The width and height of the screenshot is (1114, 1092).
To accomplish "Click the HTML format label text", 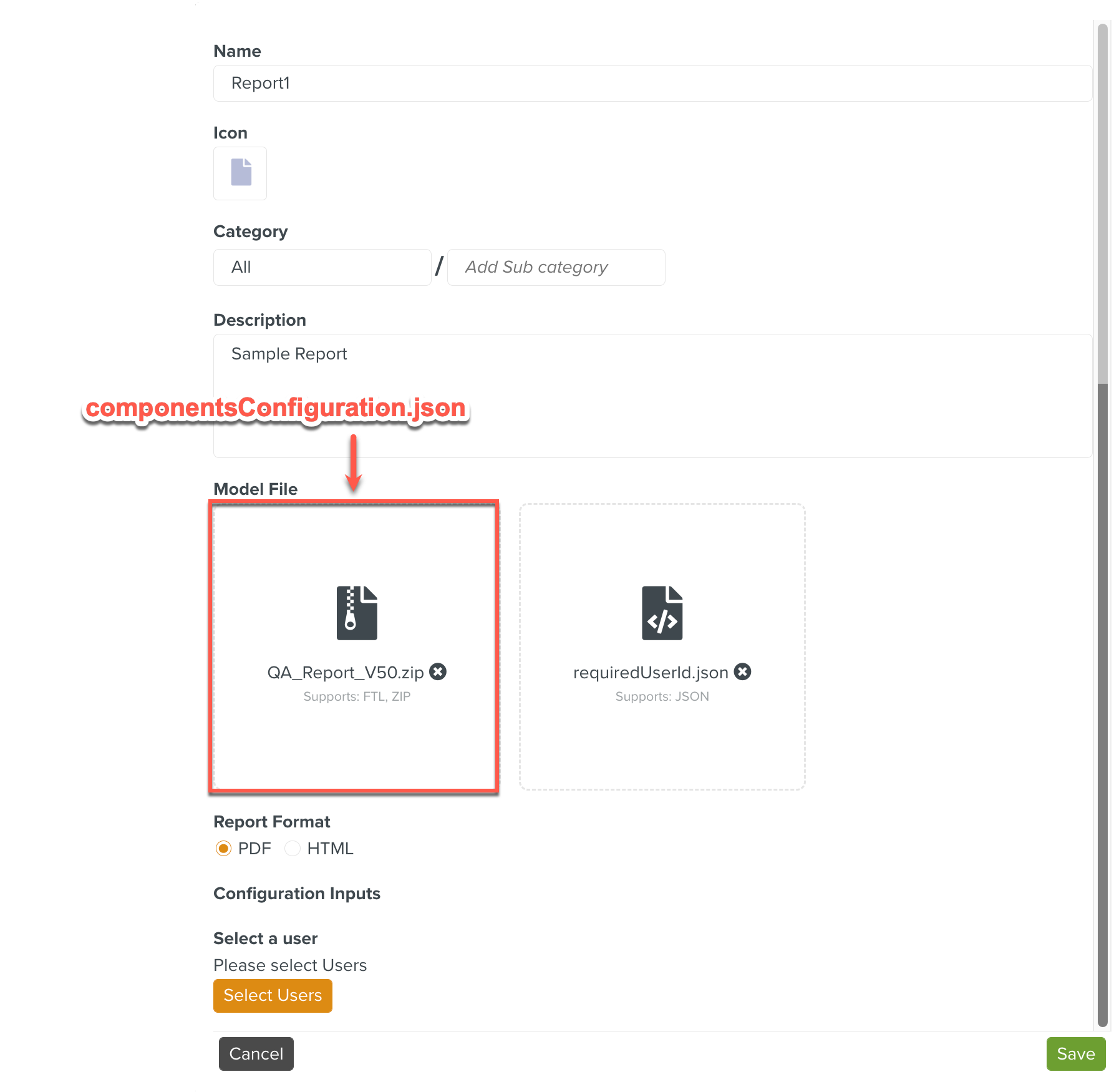I will click(x=330, y=849).
